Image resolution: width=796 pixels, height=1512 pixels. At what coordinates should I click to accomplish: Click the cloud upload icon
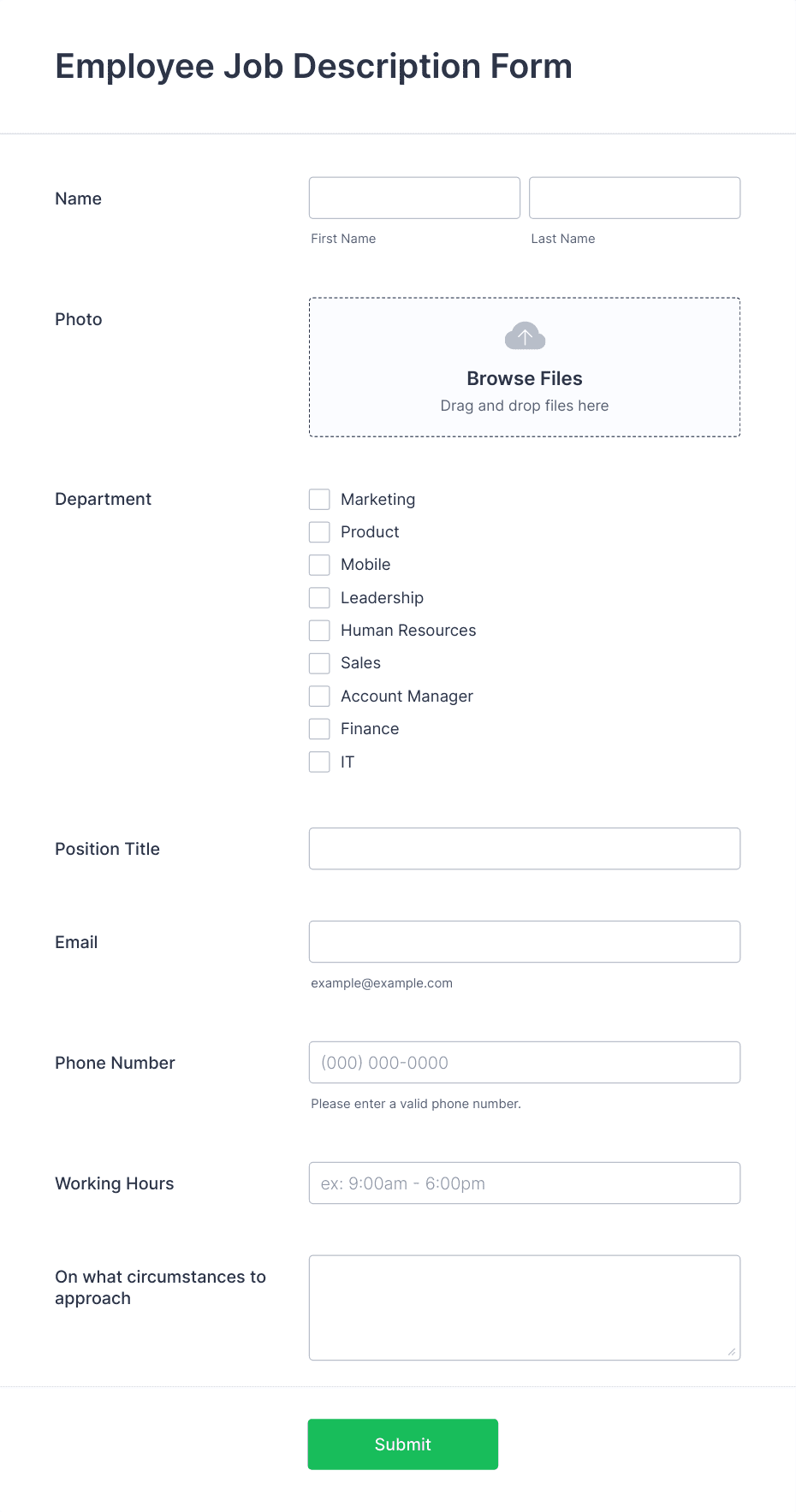point(525,335)
